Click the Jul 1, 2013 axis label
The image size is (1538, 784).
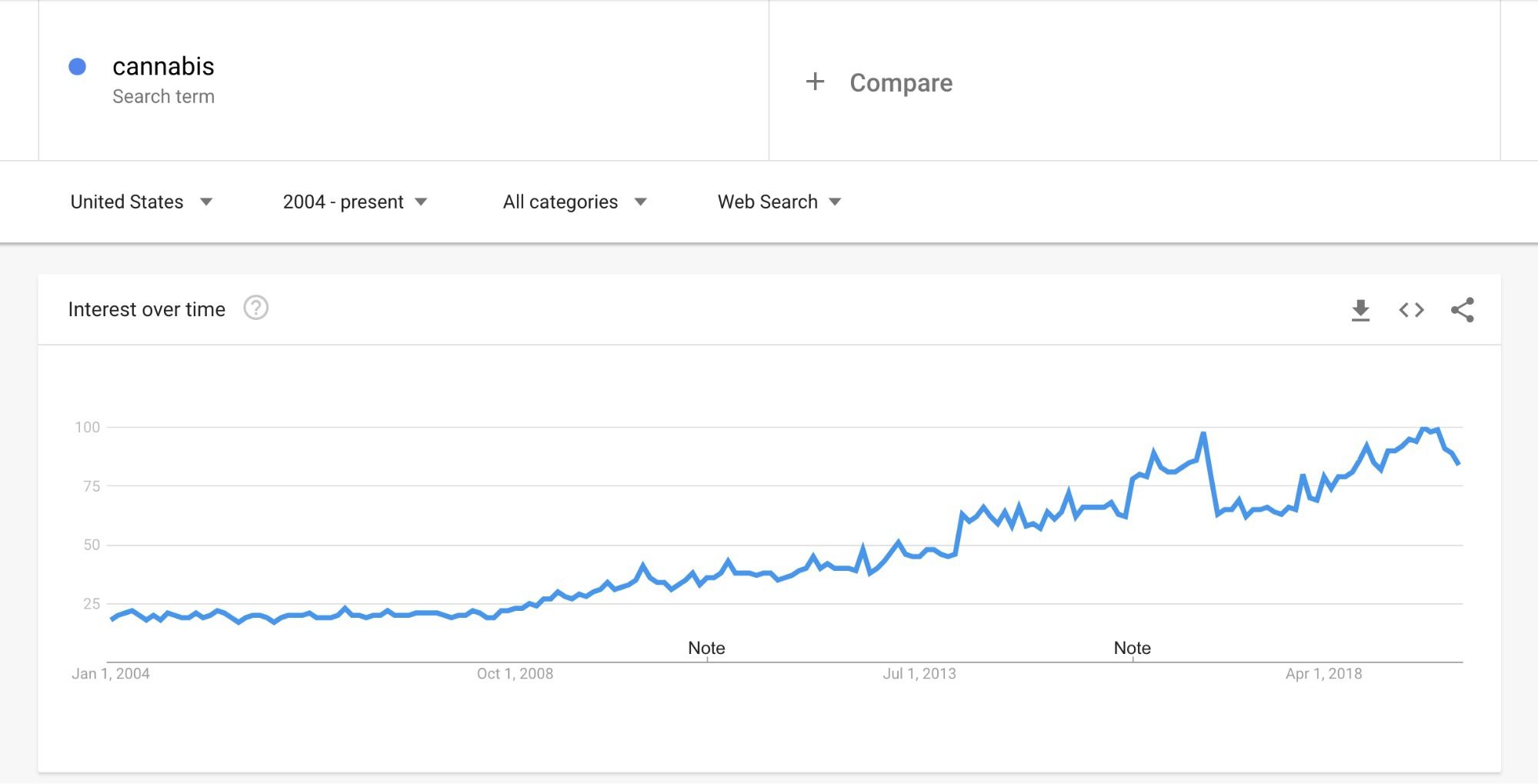click(919, 673)
